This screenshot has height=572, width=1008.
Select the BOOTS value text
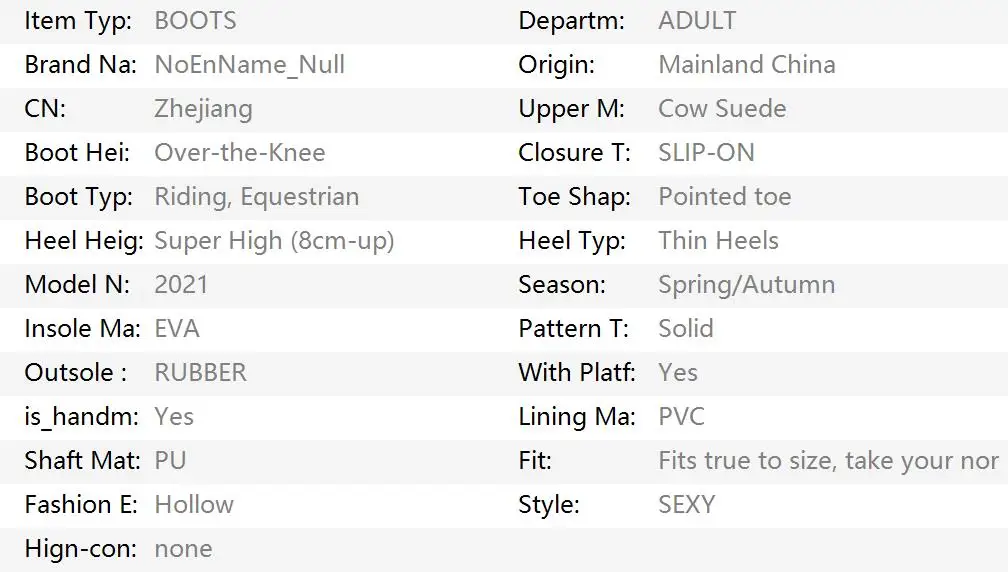195,20
